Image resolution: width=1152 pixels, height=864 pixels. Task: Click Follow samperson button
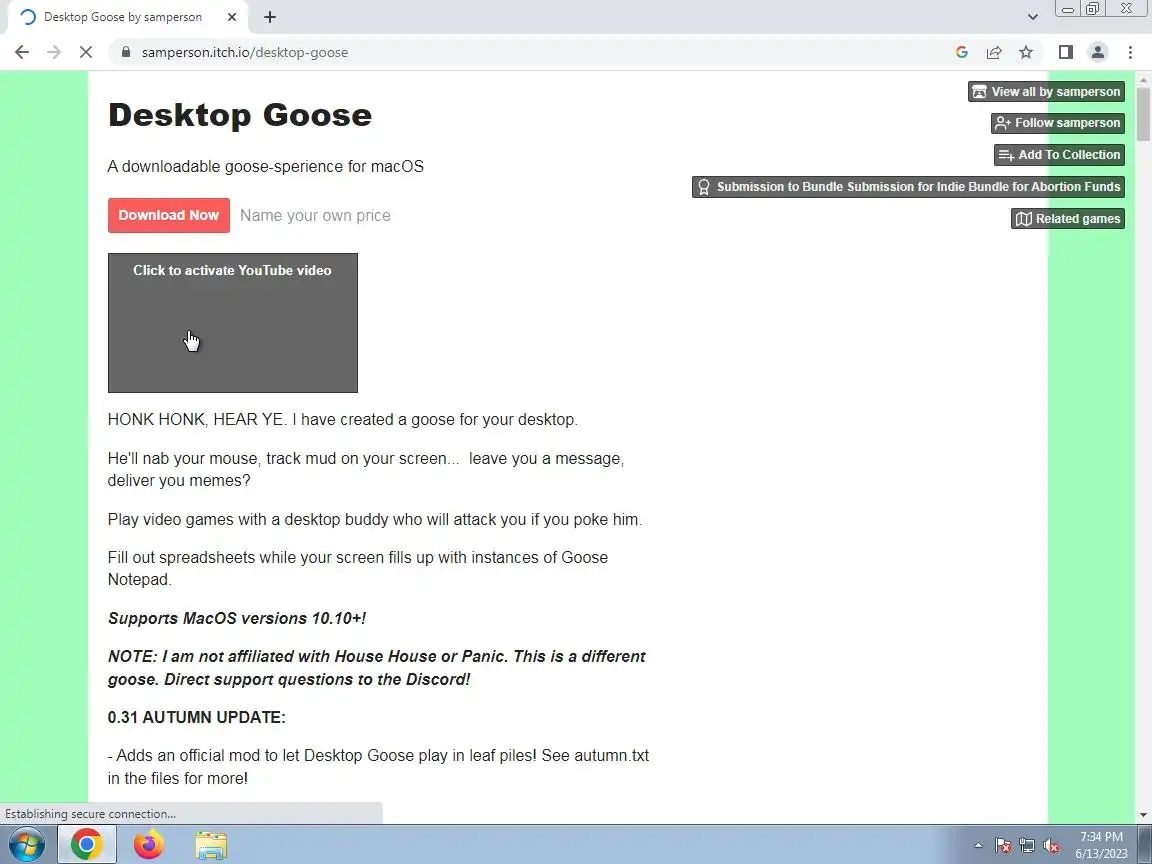tap(1058, 123)
